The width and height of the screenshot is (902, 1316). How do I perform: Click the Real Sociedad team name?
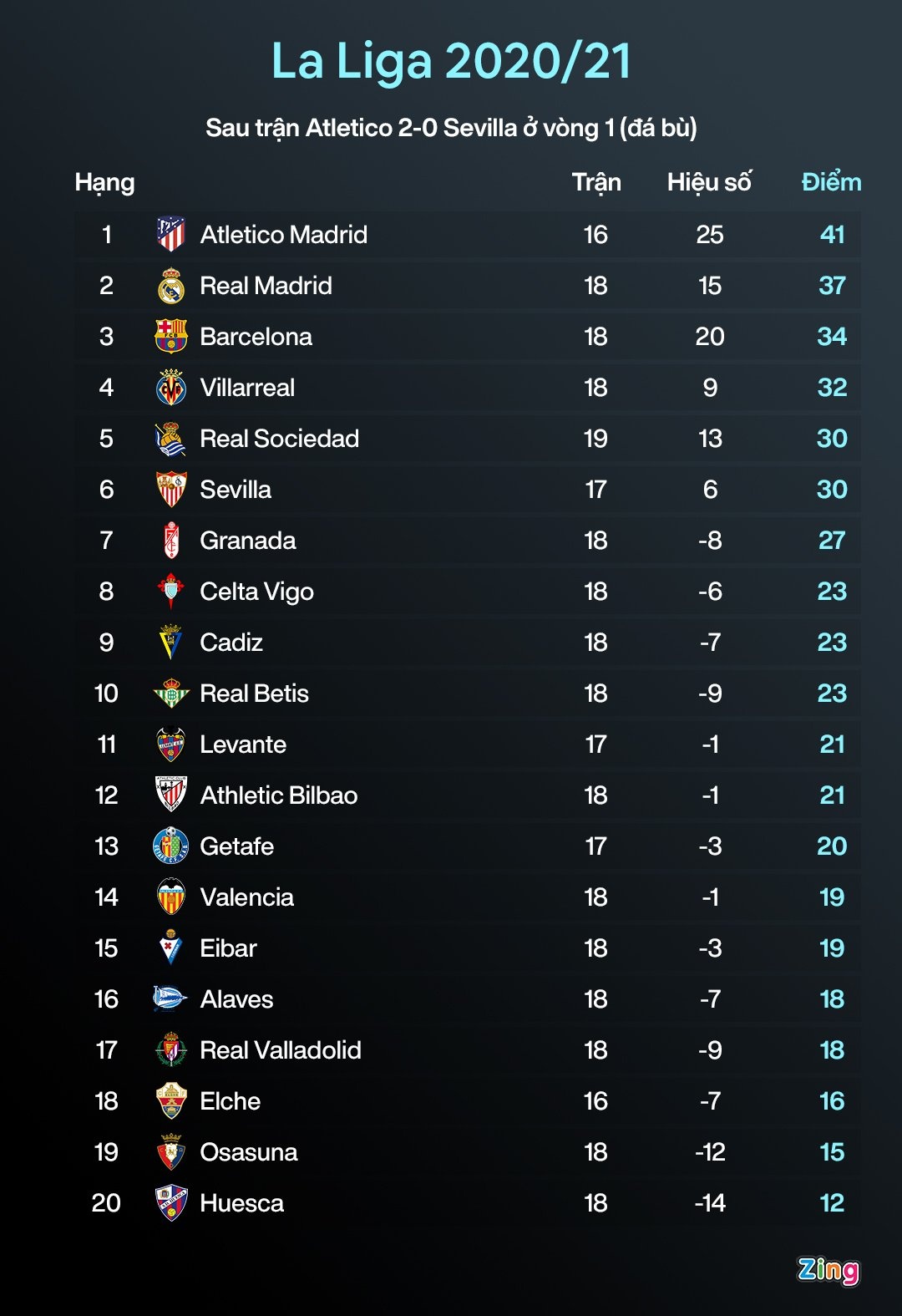(x=279, y=439)
